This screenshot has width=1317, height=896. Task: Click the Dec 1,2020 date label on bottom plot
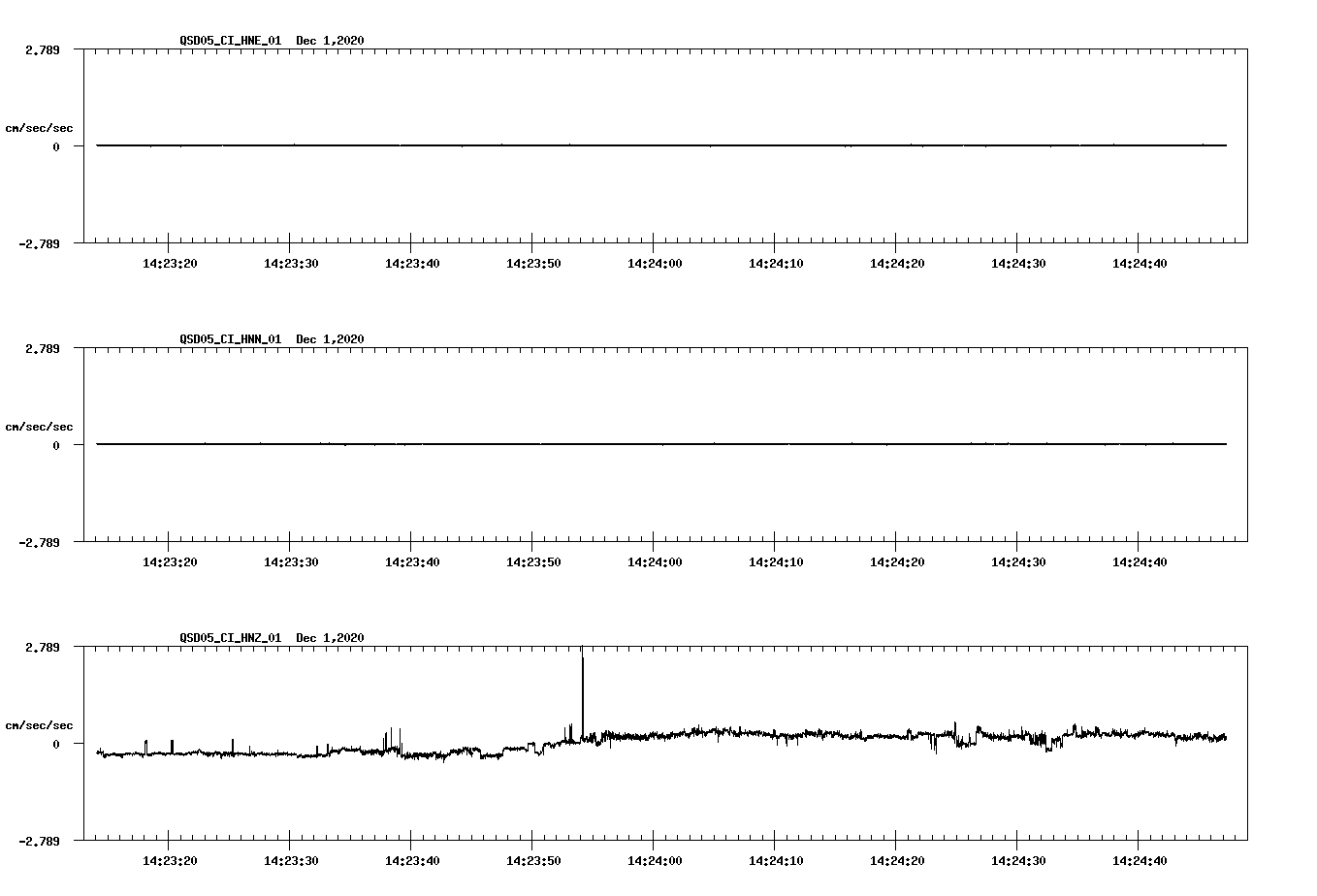(330, 638)
